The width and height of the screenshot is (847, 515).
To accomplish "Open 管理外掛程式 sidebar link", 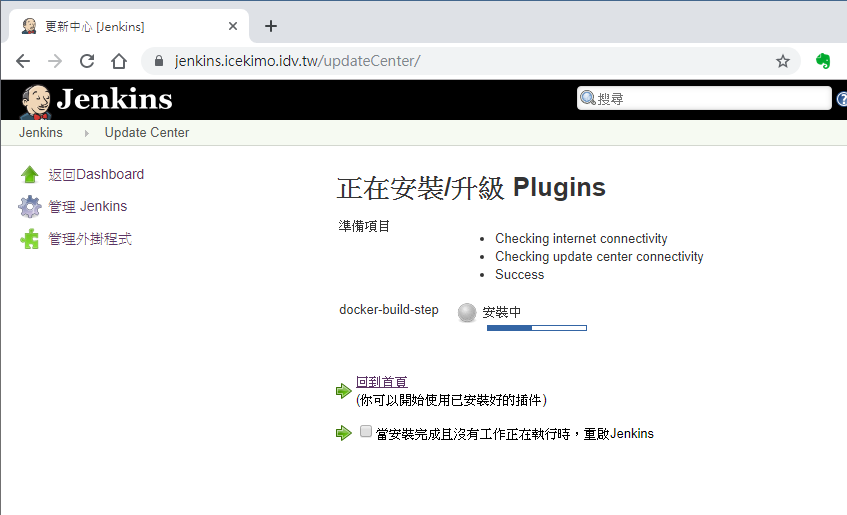I will 90,239.
